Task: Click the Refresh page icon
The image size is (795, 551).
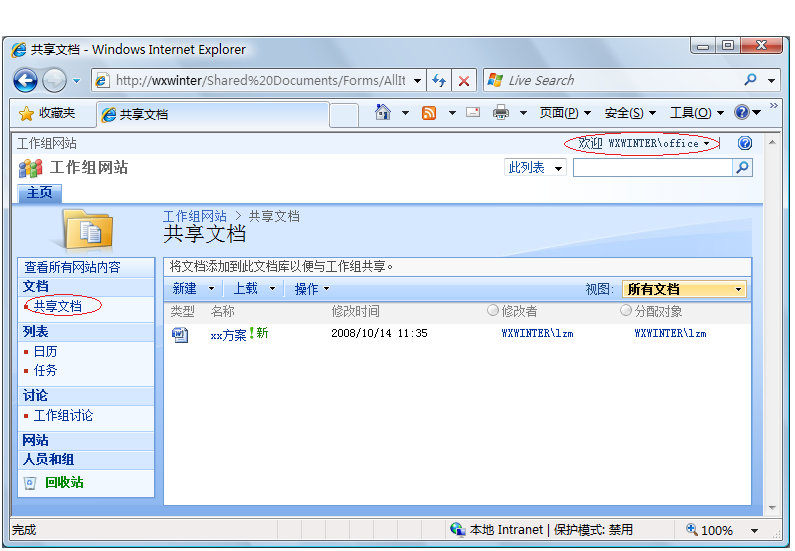Action: click(439, 81)
